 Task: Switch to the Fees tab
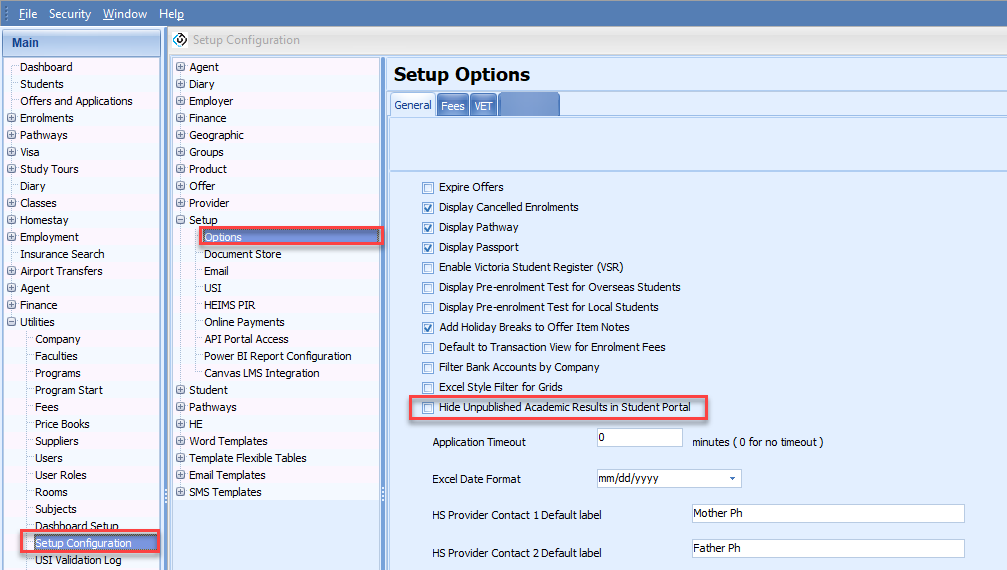click(453, 106)
